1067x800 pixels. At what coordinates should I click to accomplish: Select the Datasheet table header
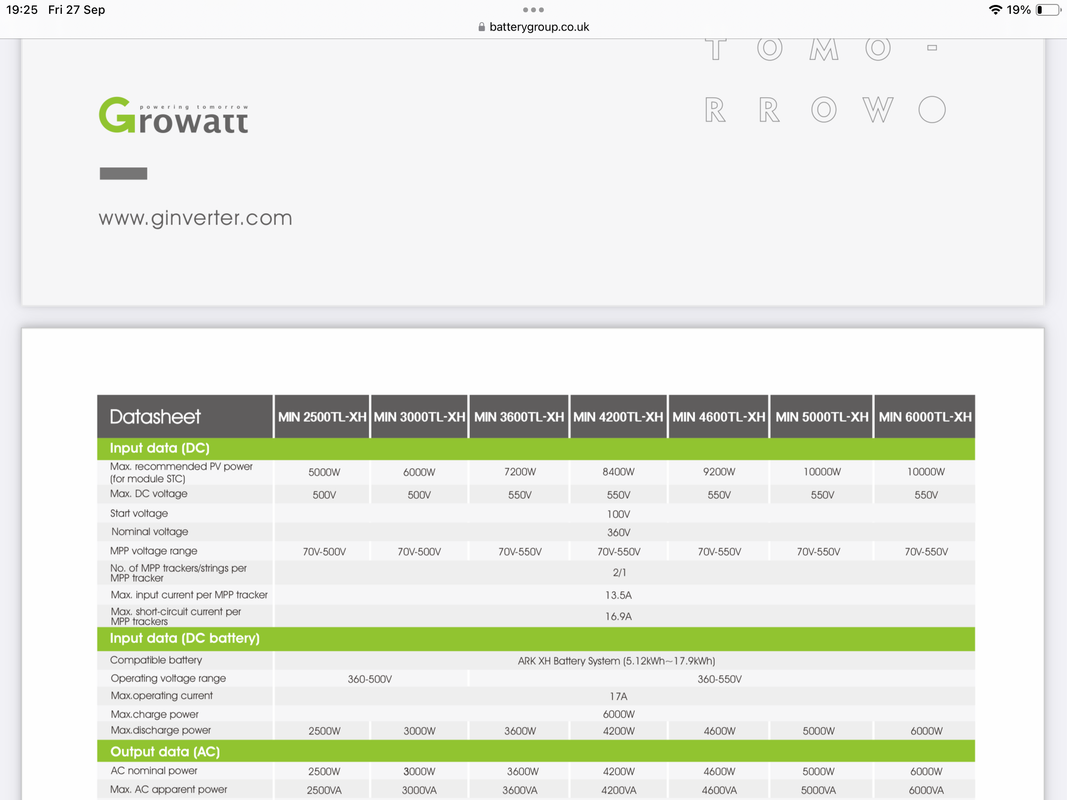tap(185, 416)
